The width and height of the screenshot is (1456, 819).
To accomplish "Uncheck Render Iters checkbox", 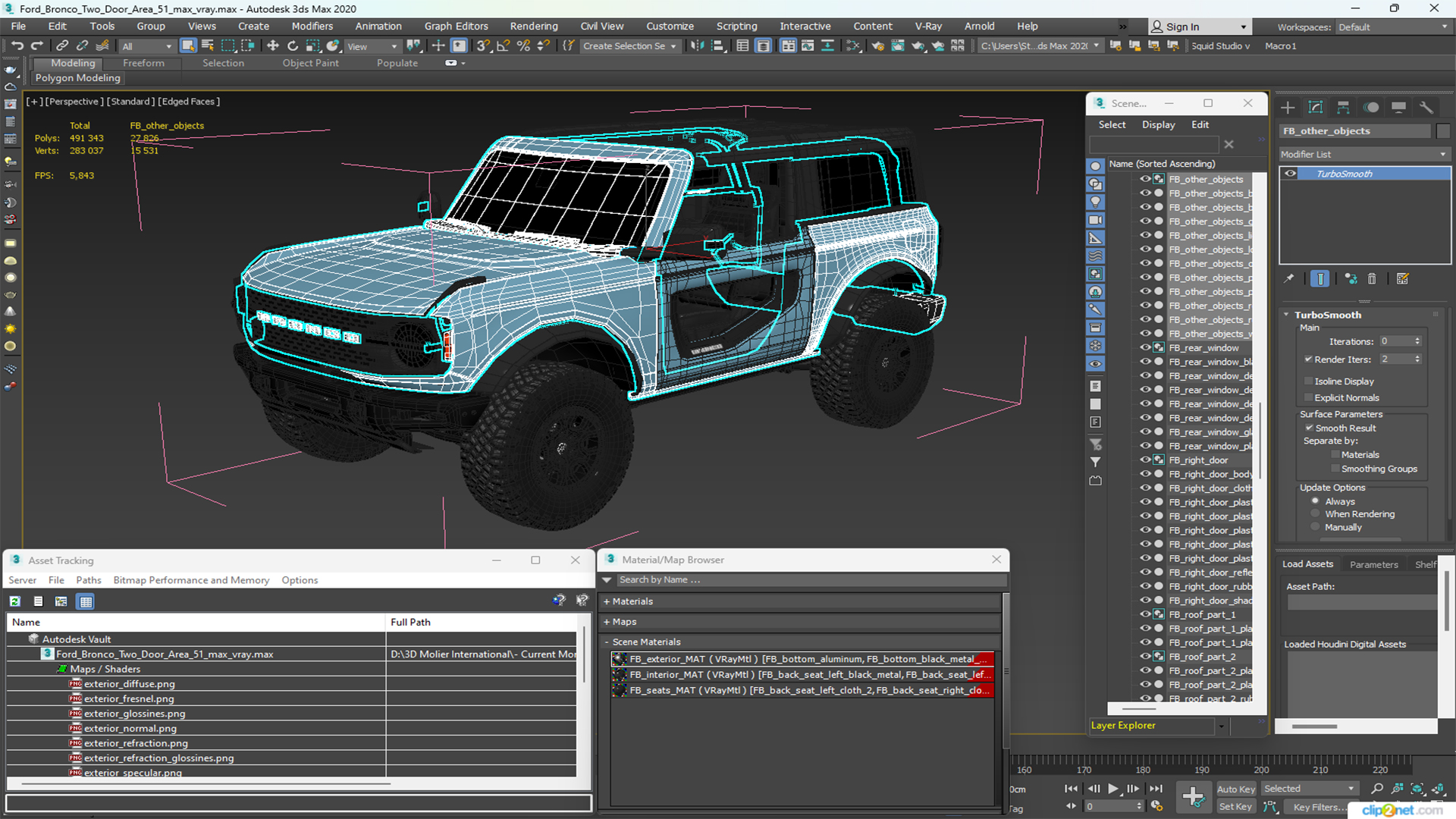I will [1308, 359].
